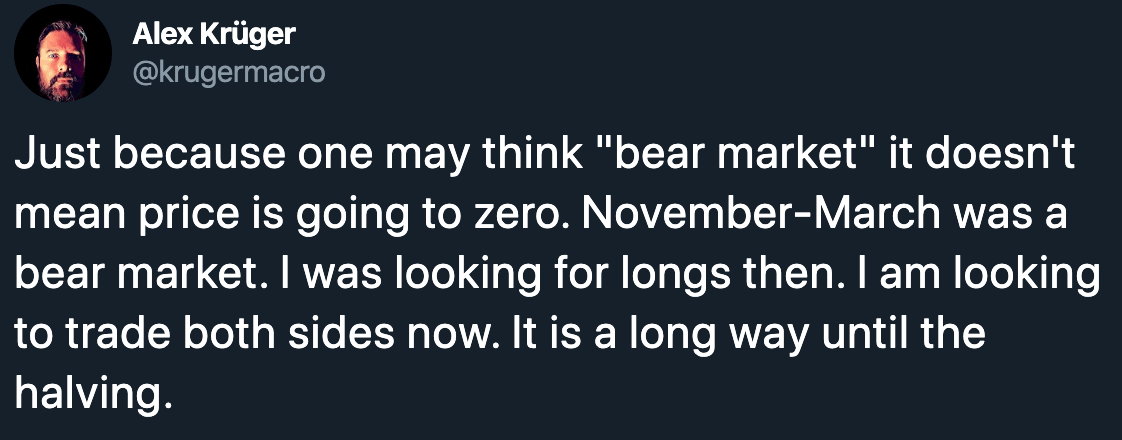Click the tweet body text
This screenshot has height=440, width=1122.
pos(550,272)
